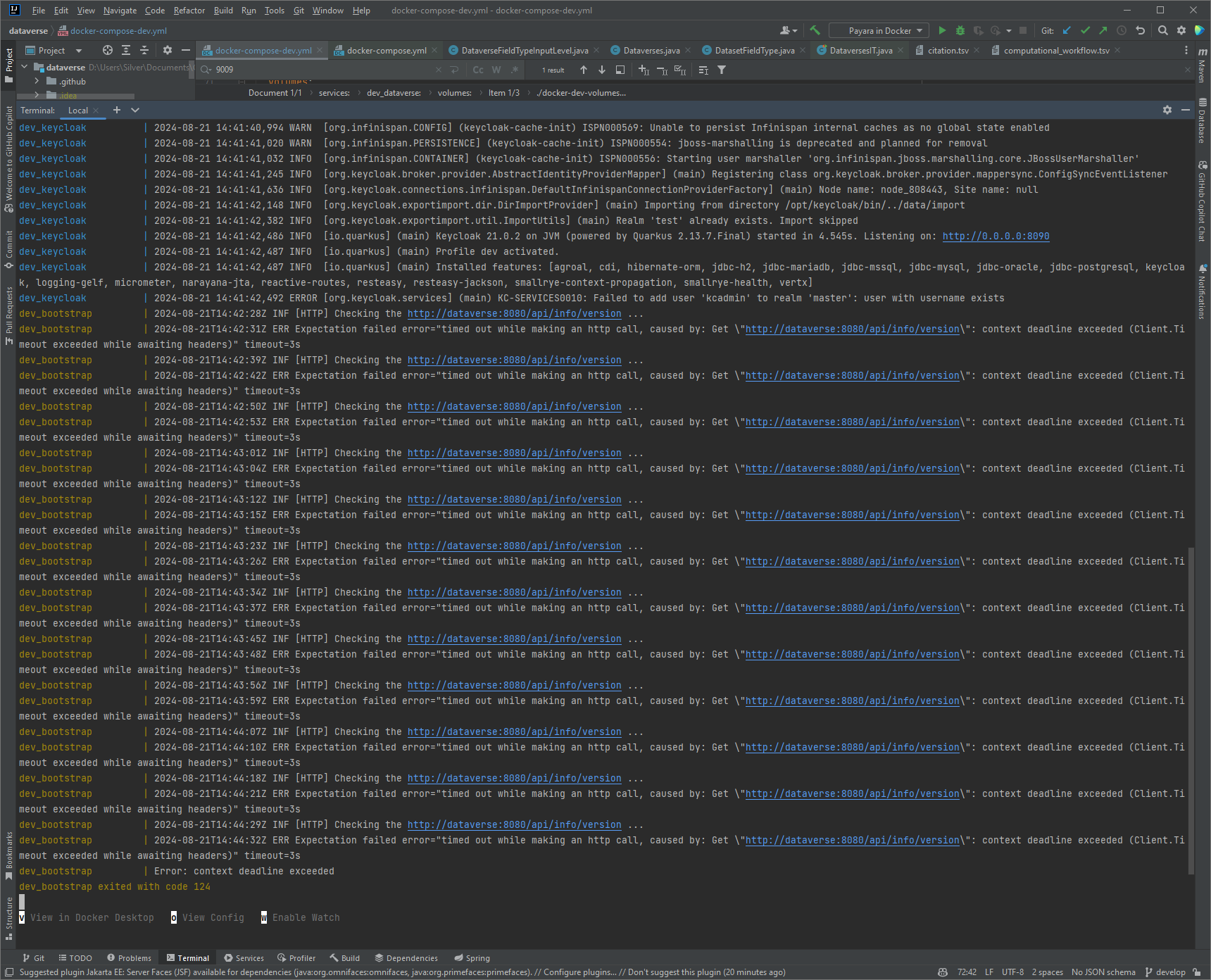Open the Project view selector dropdown
Image resolution: width=1211 pixels, height=980 pixels.
78,51
